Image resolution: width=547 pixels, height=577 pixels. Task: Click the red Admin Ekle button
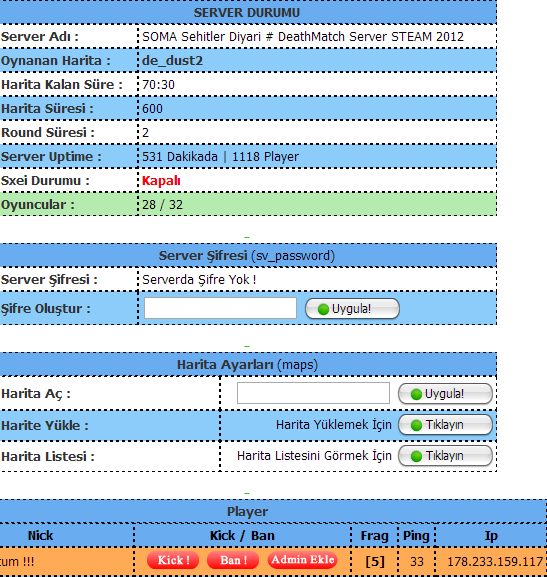pyautogui.click(x=303, y=560)
